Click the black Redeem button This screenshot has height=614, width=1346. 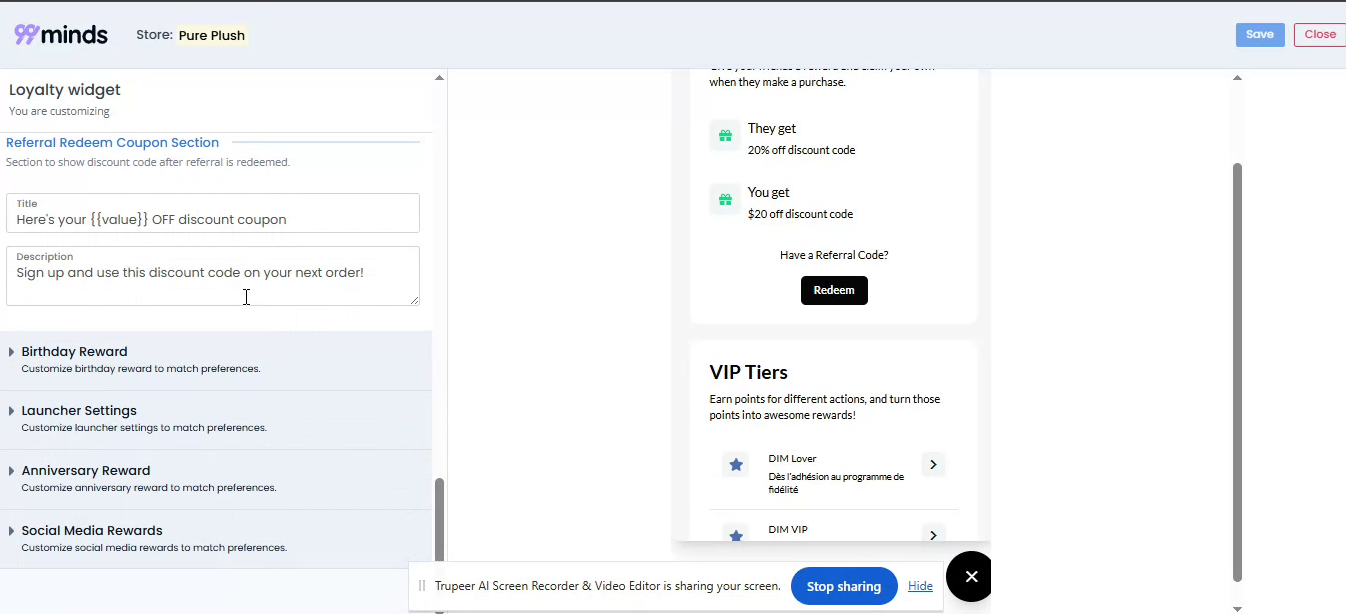click(834, 290)
